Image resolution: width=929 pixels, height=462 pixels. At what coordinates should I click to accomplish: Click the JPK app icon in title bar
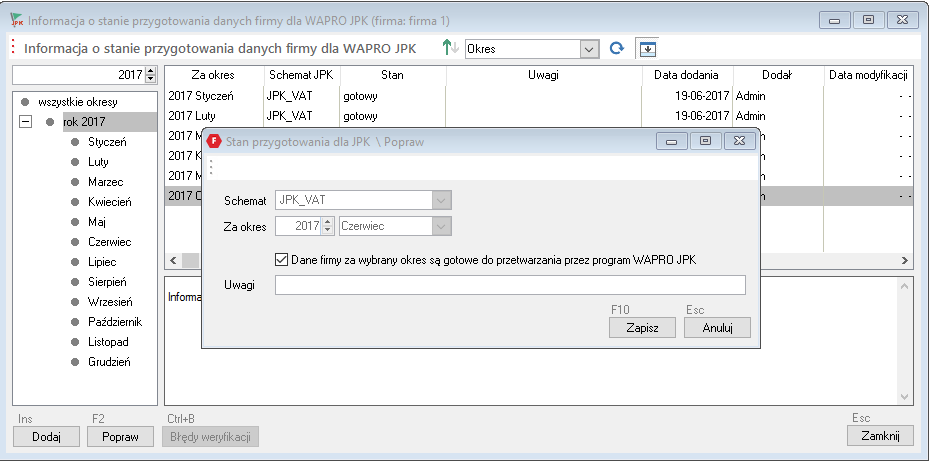pos(17,20)
